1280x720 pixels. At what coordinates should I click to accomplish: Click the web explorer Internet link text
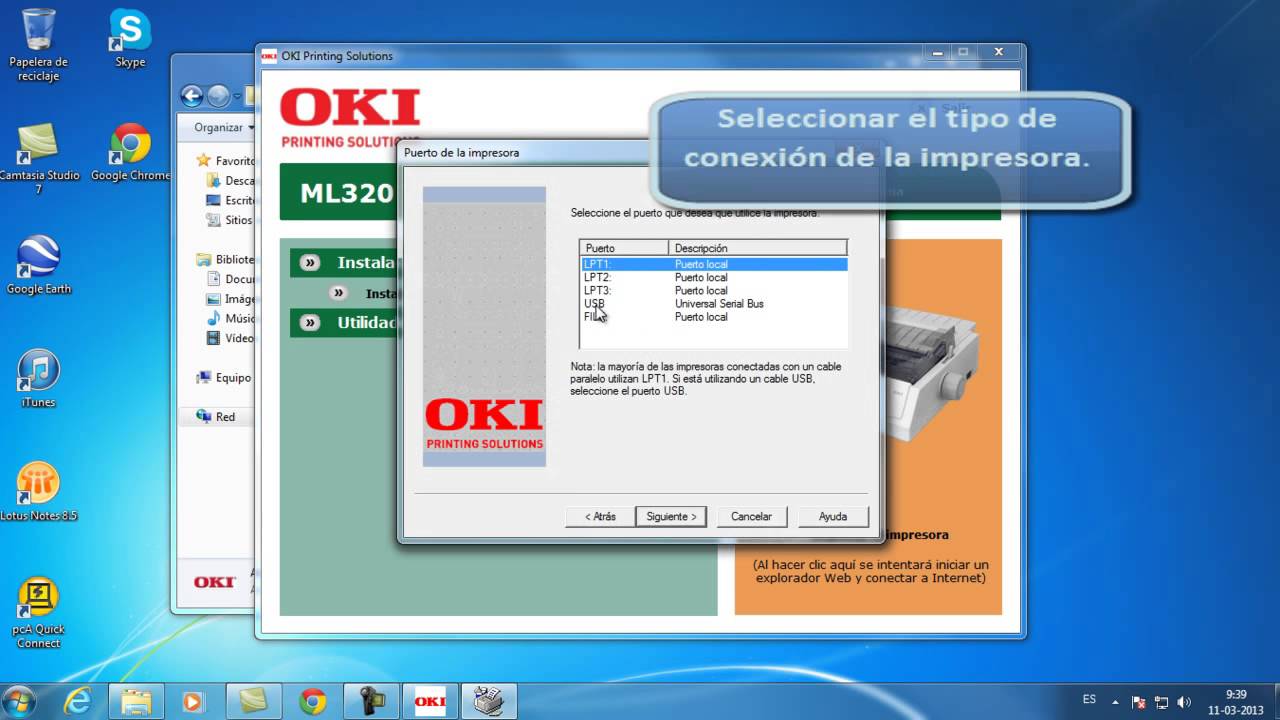[x=870, y=571]
